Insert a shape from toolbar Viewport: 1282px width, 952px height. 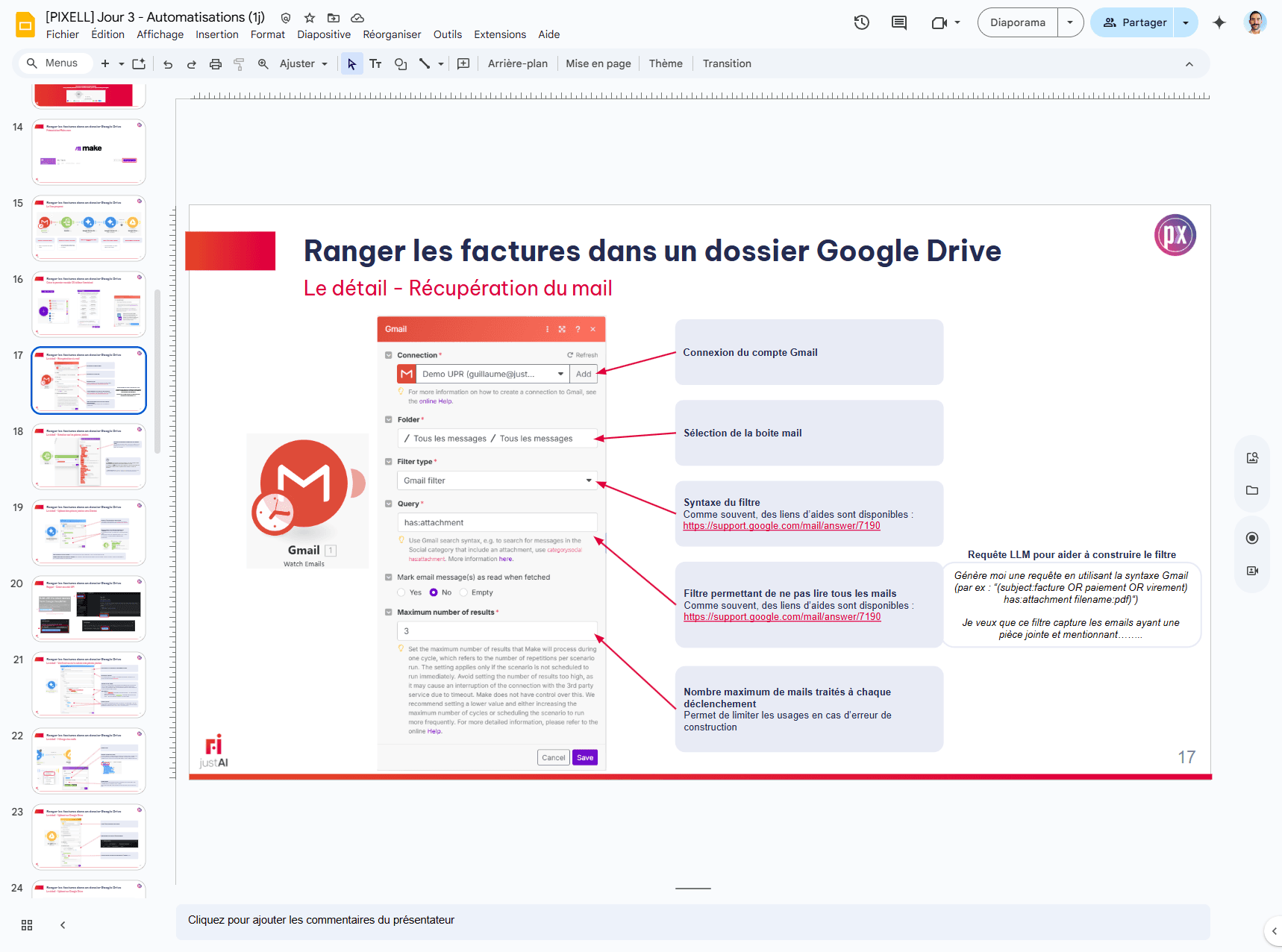[x=401, y=64]
